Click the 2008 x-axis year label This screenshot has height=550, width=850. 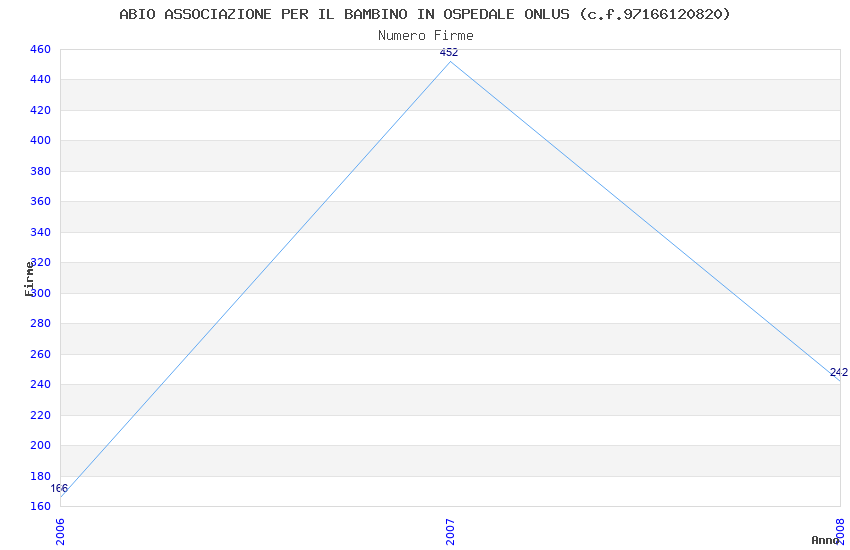[840, 532]
